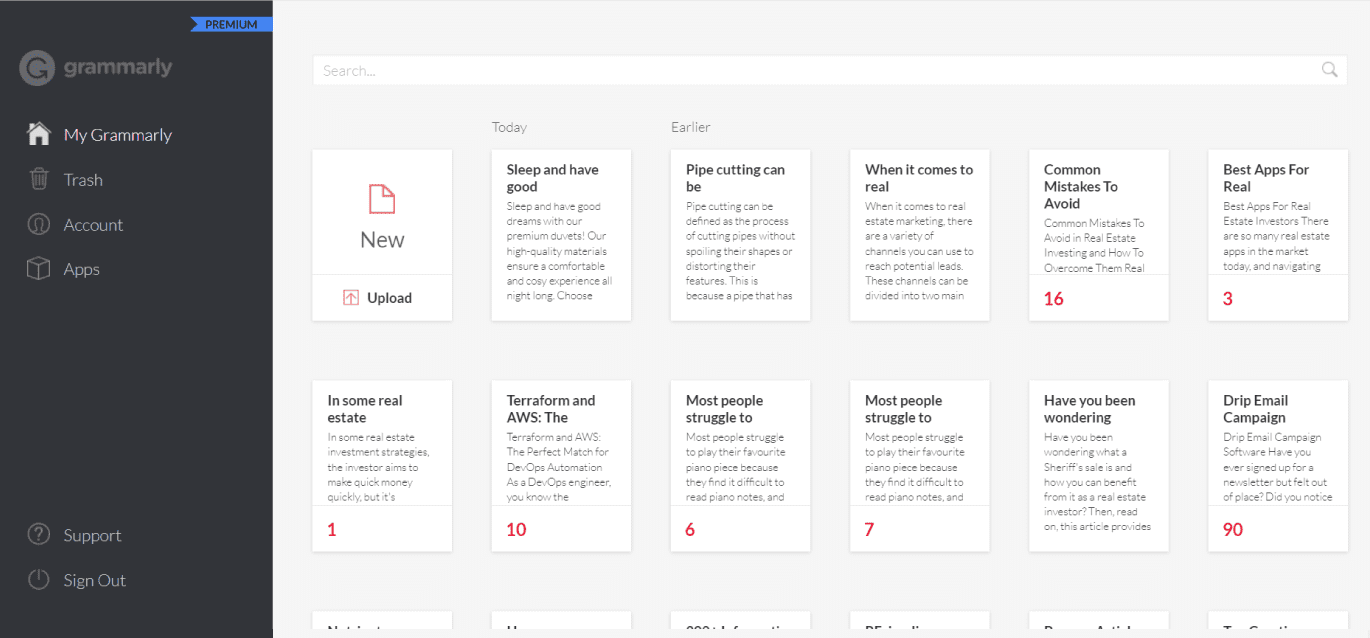Click the Grammarly logo icon
The height and width of the screenshot is (638, 1370).
pyautogui.click(x=37, y=68)
